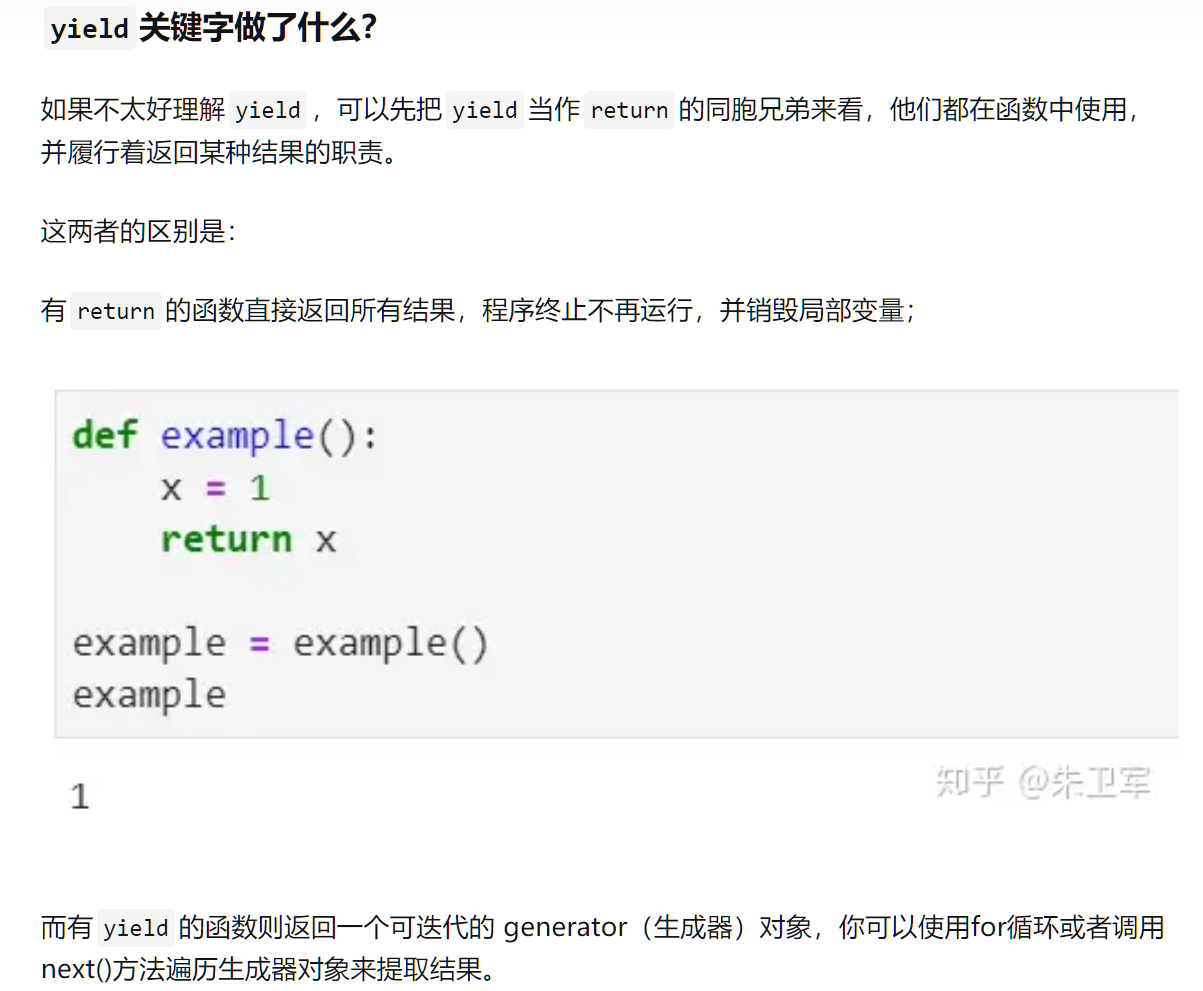Click the inline return code before 的同胞兄弟
This screenshot has height=991, width=1203.
[x=629, y=110]
